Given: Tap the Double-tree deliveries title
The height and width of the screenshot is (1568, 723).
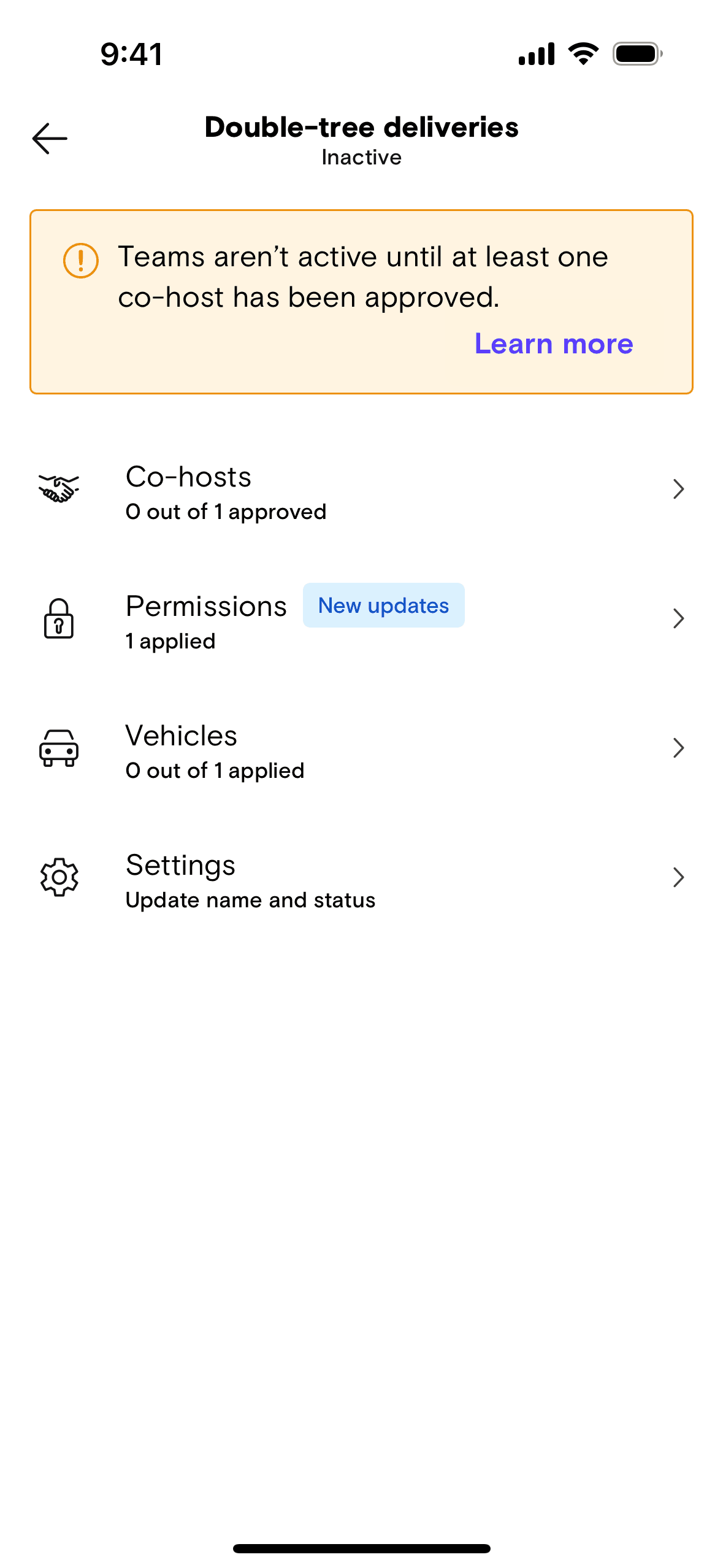Looking at the screenshot, I should click(x=361, y=128).
